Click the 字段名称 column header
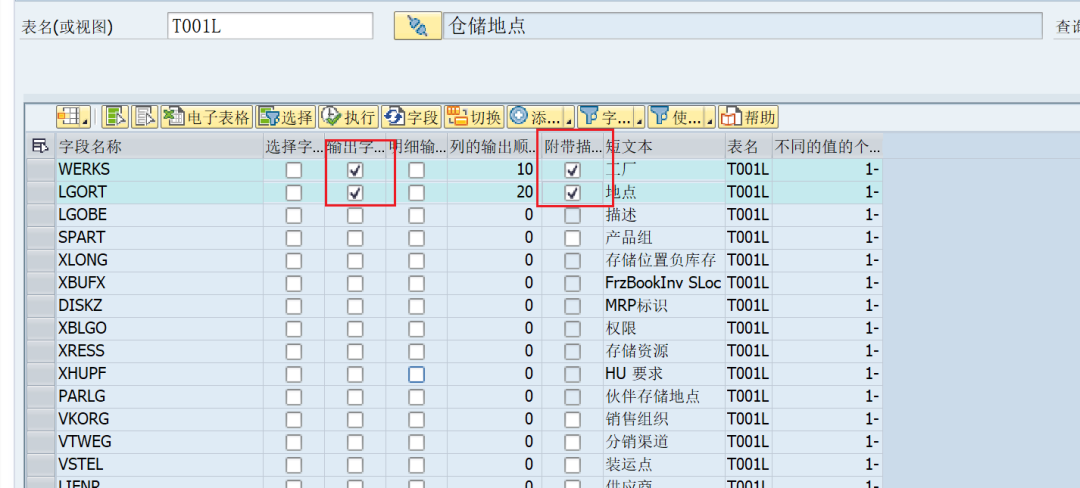This screenshot has height=488, width=1080. click(160, 147)
